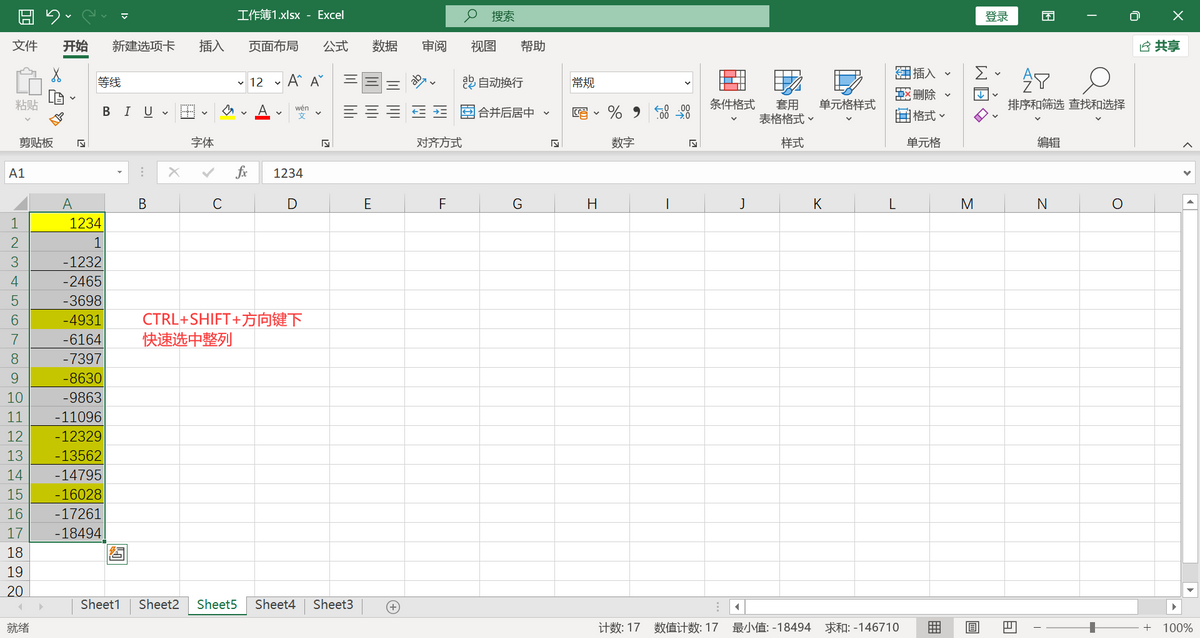Decrease decimal places
Viewport: 1200px width, 638px height.
(x=684, y=112)
